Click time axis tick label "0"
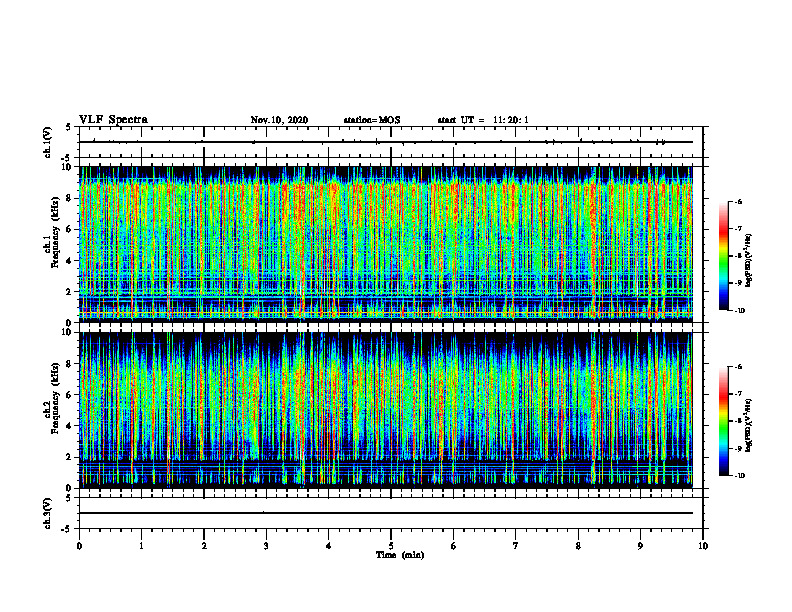 point(79,546)
